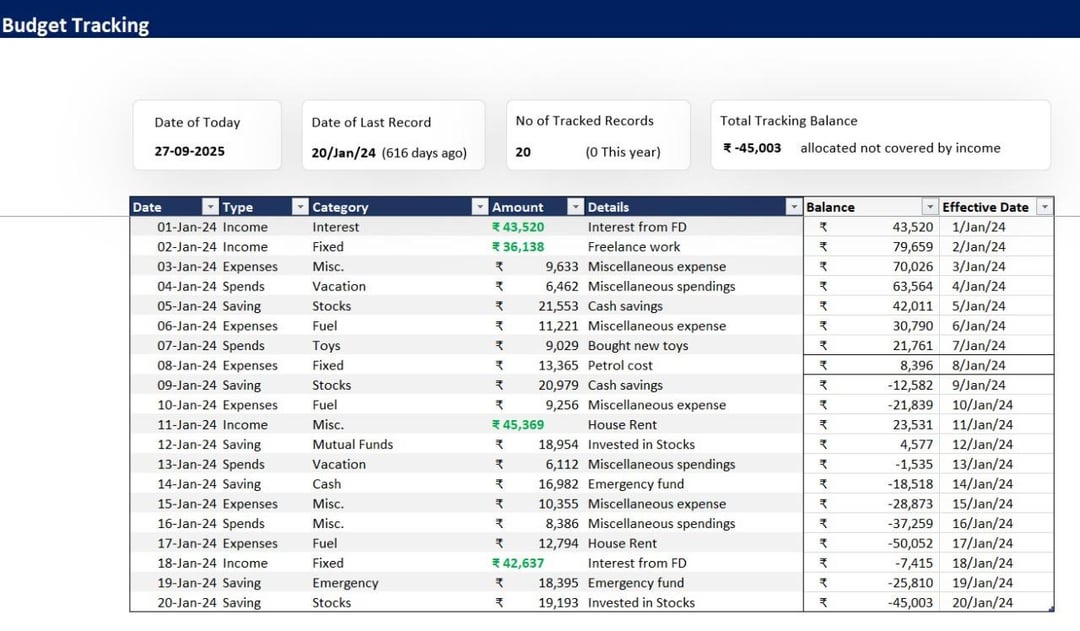The image size is (1080, 631).
Task: Select the green ₹ 43,520 amount cell
Action: click(518, 227)
